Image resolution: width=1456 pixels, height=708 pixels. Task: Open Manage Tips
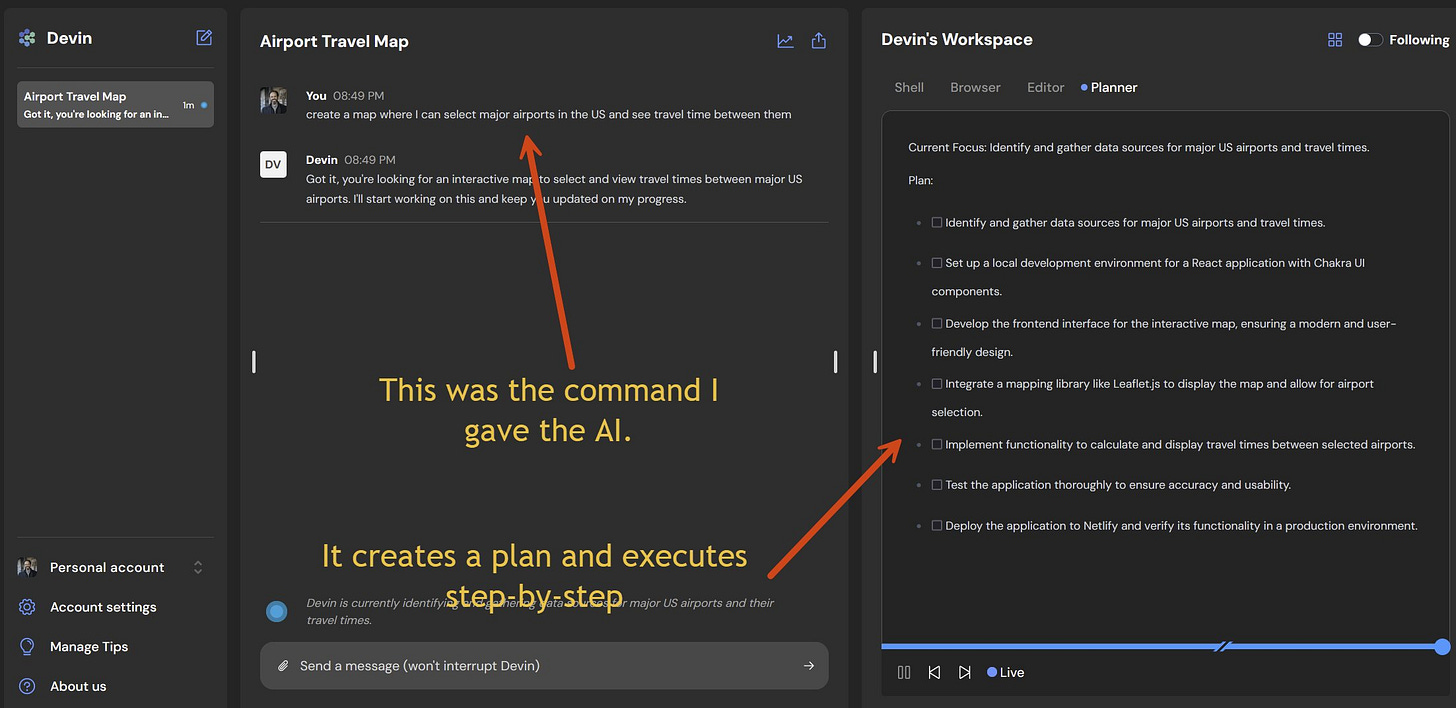click(89, 647)
